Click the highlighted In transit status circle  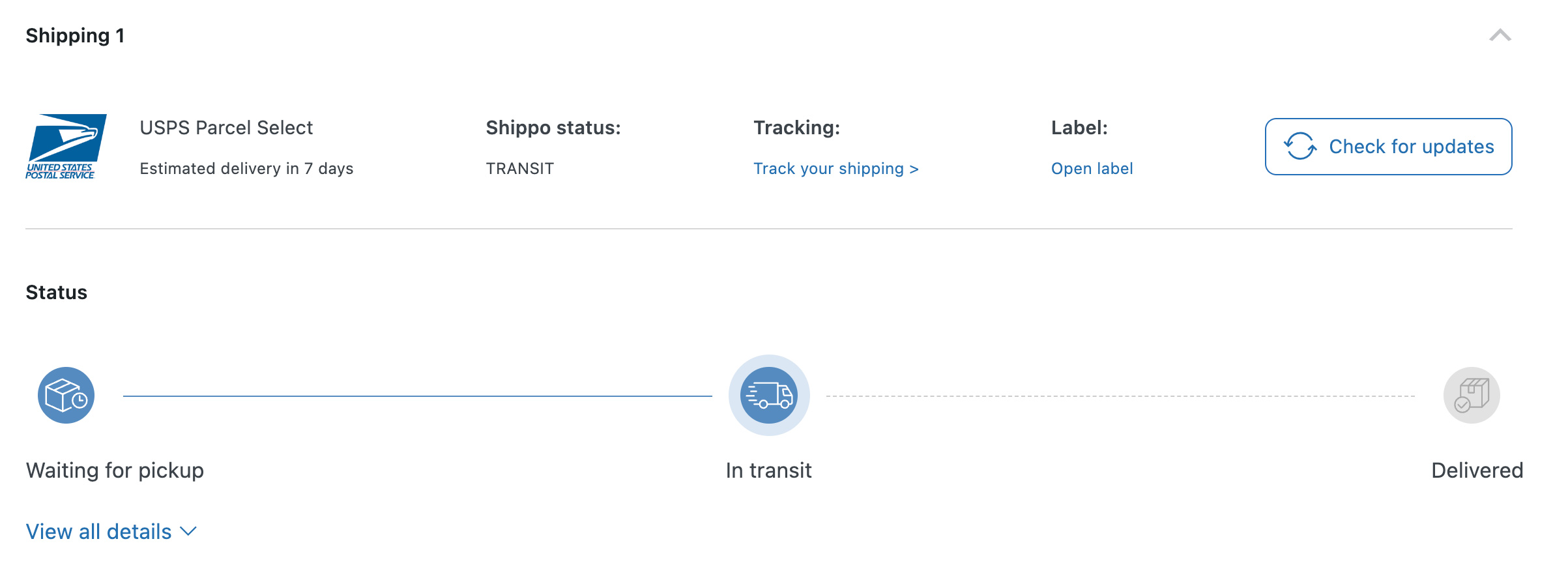[x=769, y=395]
